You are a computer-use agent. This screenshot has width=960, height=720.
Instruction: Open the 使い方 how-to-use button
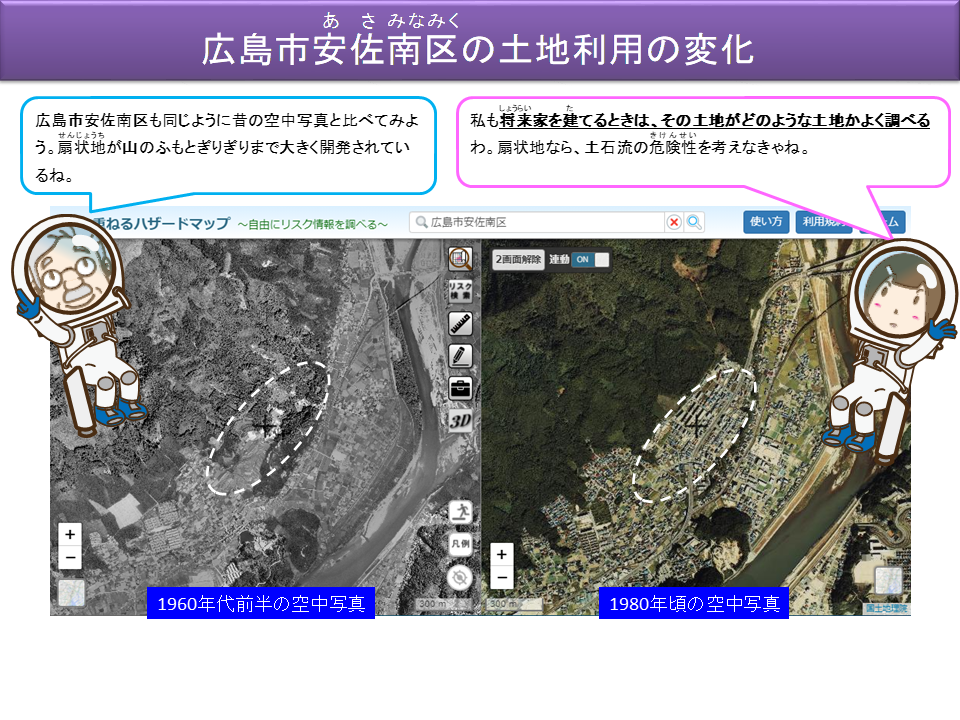click(x=766, y=222)
